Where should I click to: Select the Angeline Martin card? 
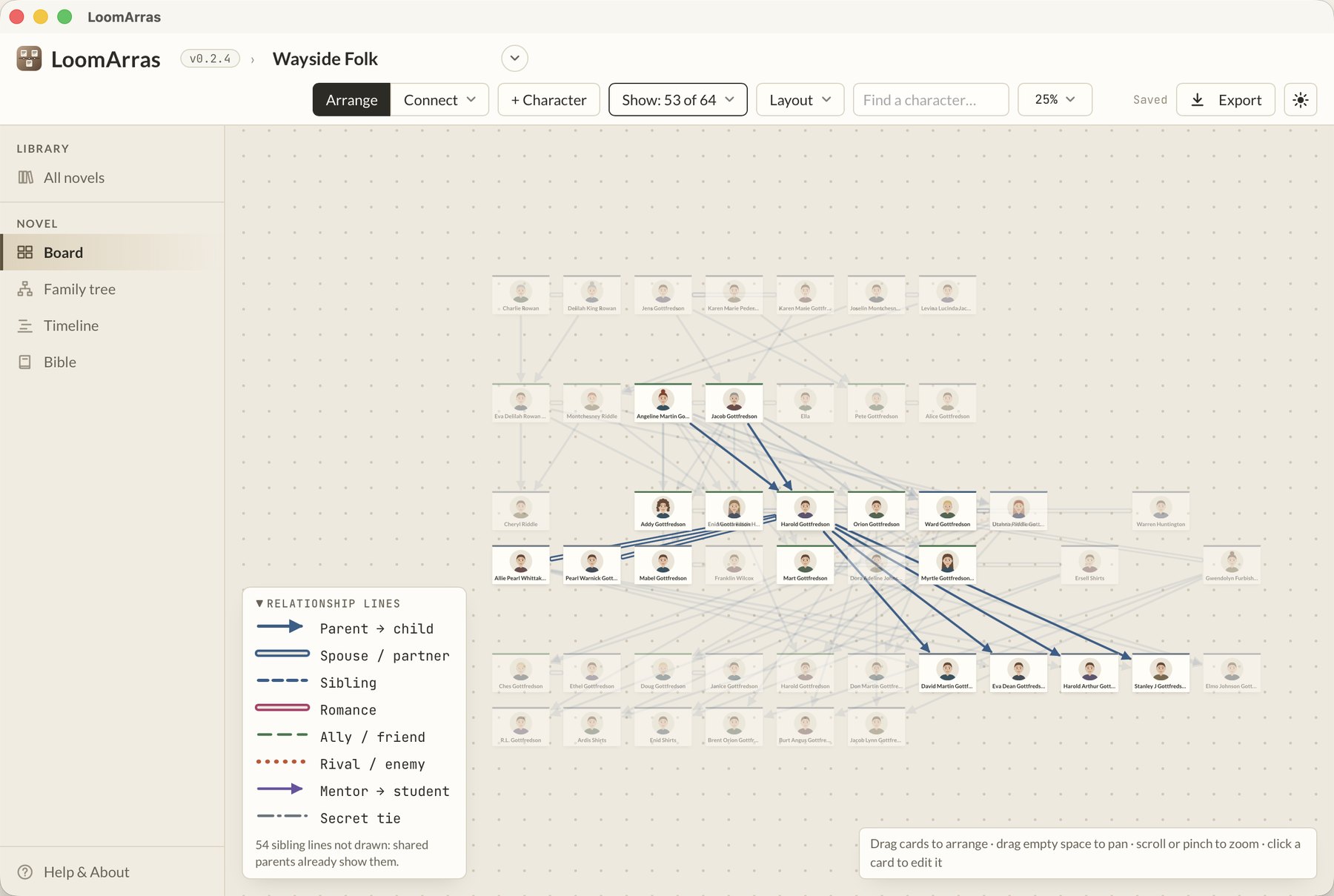tap(663, 402)
